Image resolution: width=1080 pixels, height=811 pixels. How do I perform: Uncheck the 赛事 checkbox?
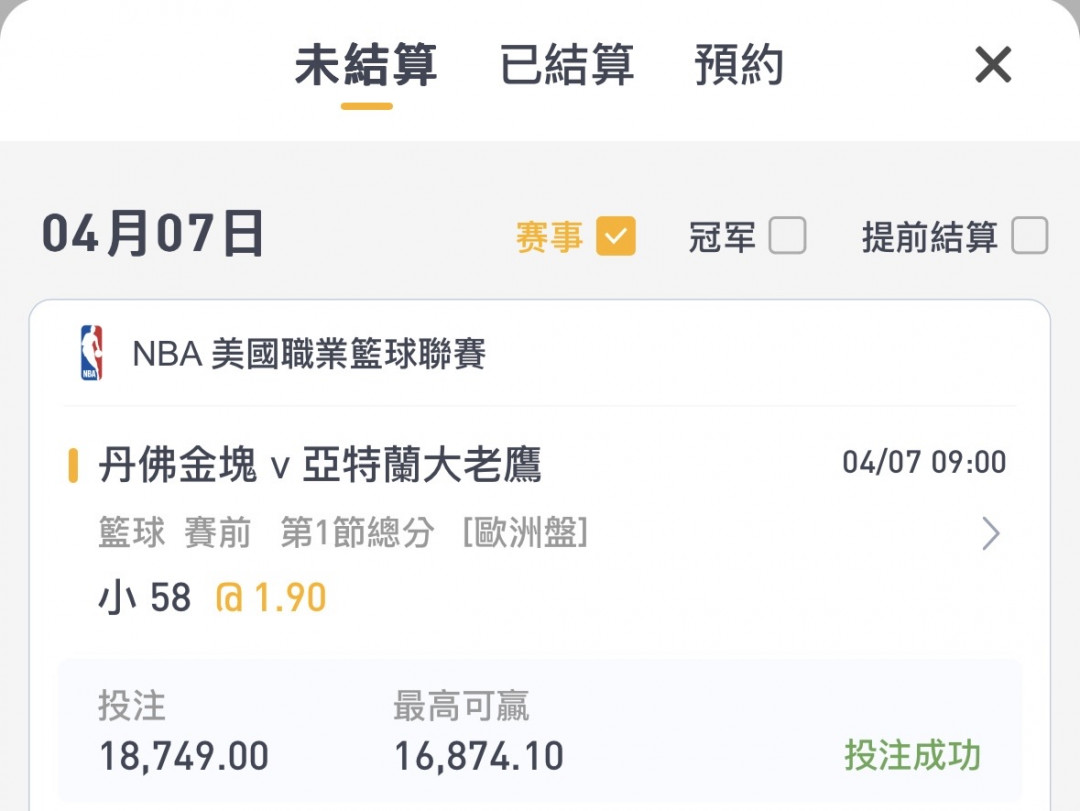point(616,236)
